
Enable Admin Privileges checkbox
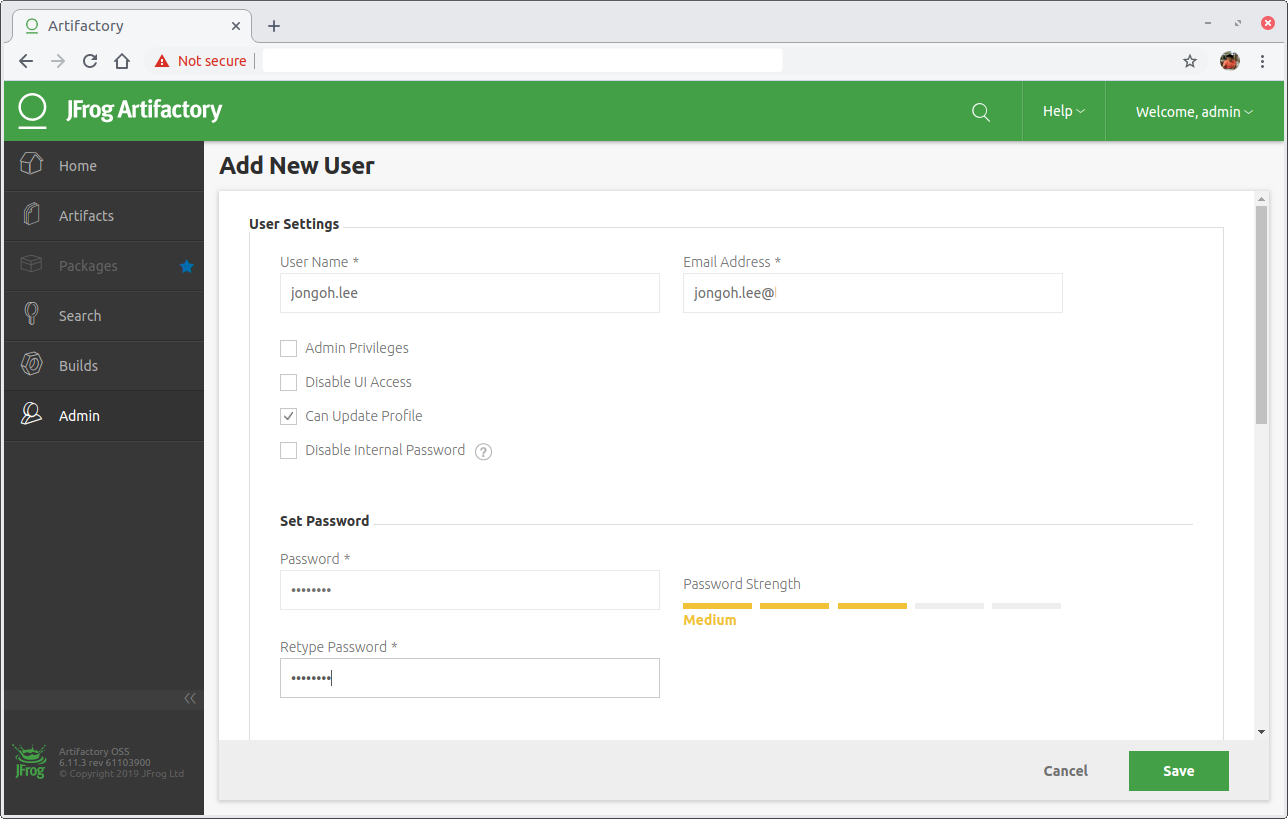pos(289,348)
